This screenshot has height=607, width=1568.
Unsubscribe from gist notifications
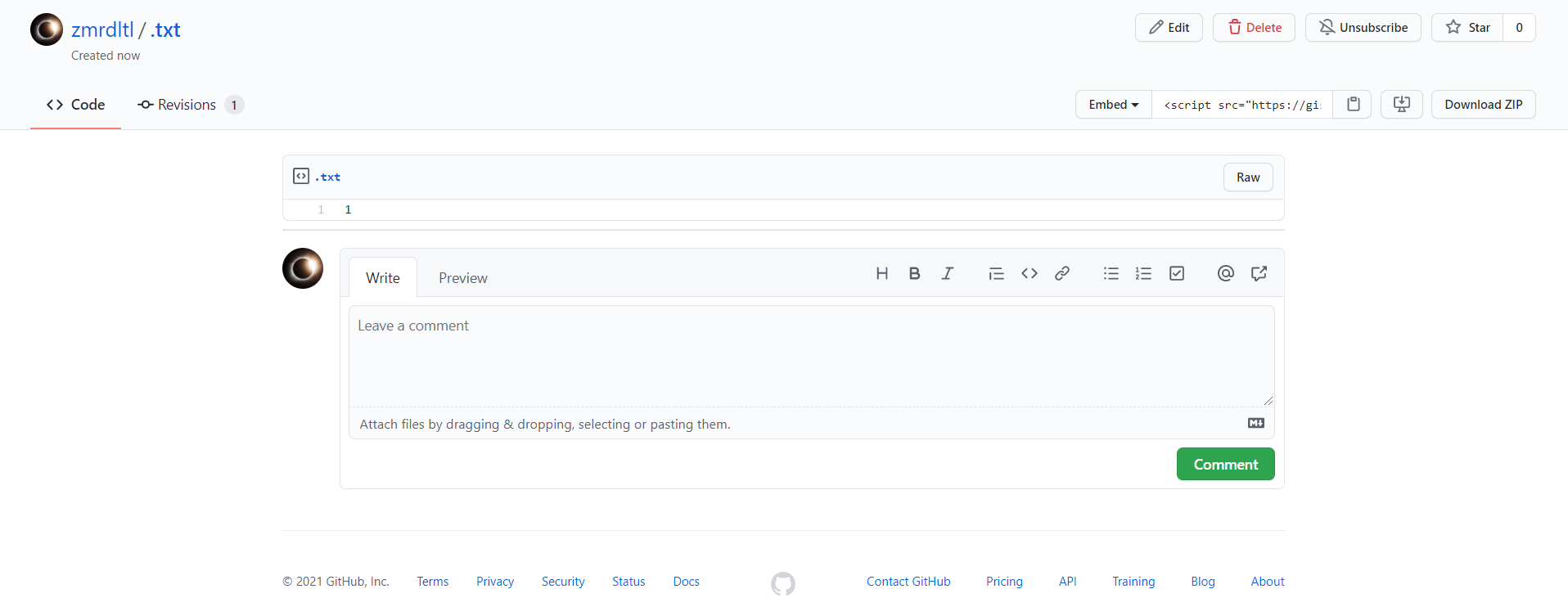(1363, 28)
